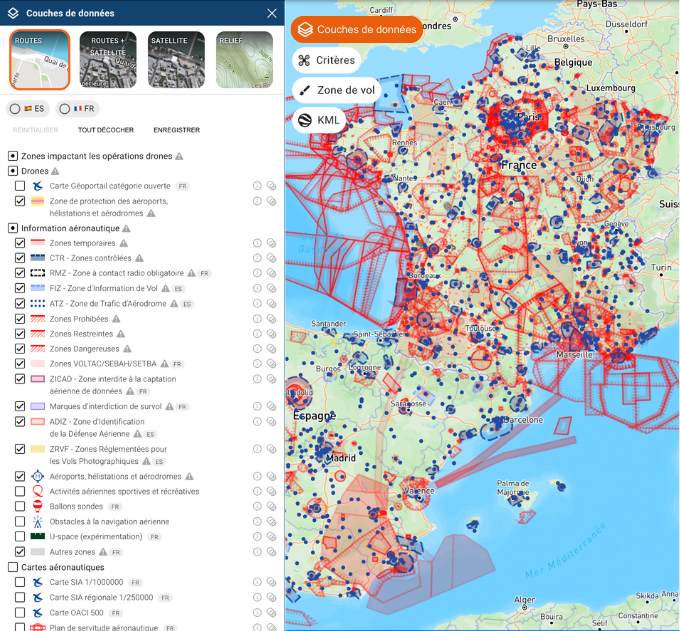
Task: Check Activités aériennes sportives et récréatives
Action: pyautogui.click(x=20, y=492)
